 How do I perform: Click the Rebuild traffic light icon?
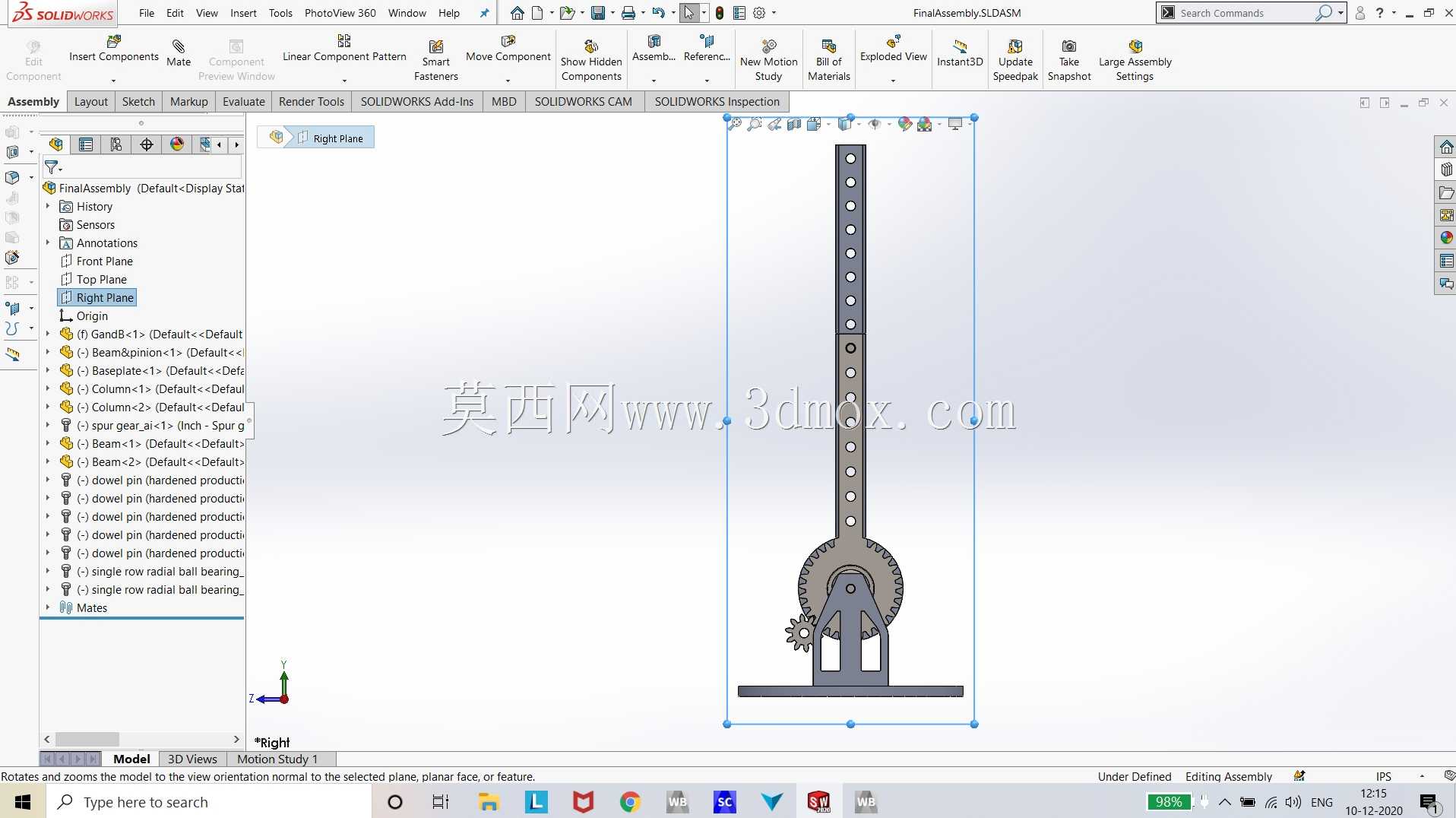[720, 13]
